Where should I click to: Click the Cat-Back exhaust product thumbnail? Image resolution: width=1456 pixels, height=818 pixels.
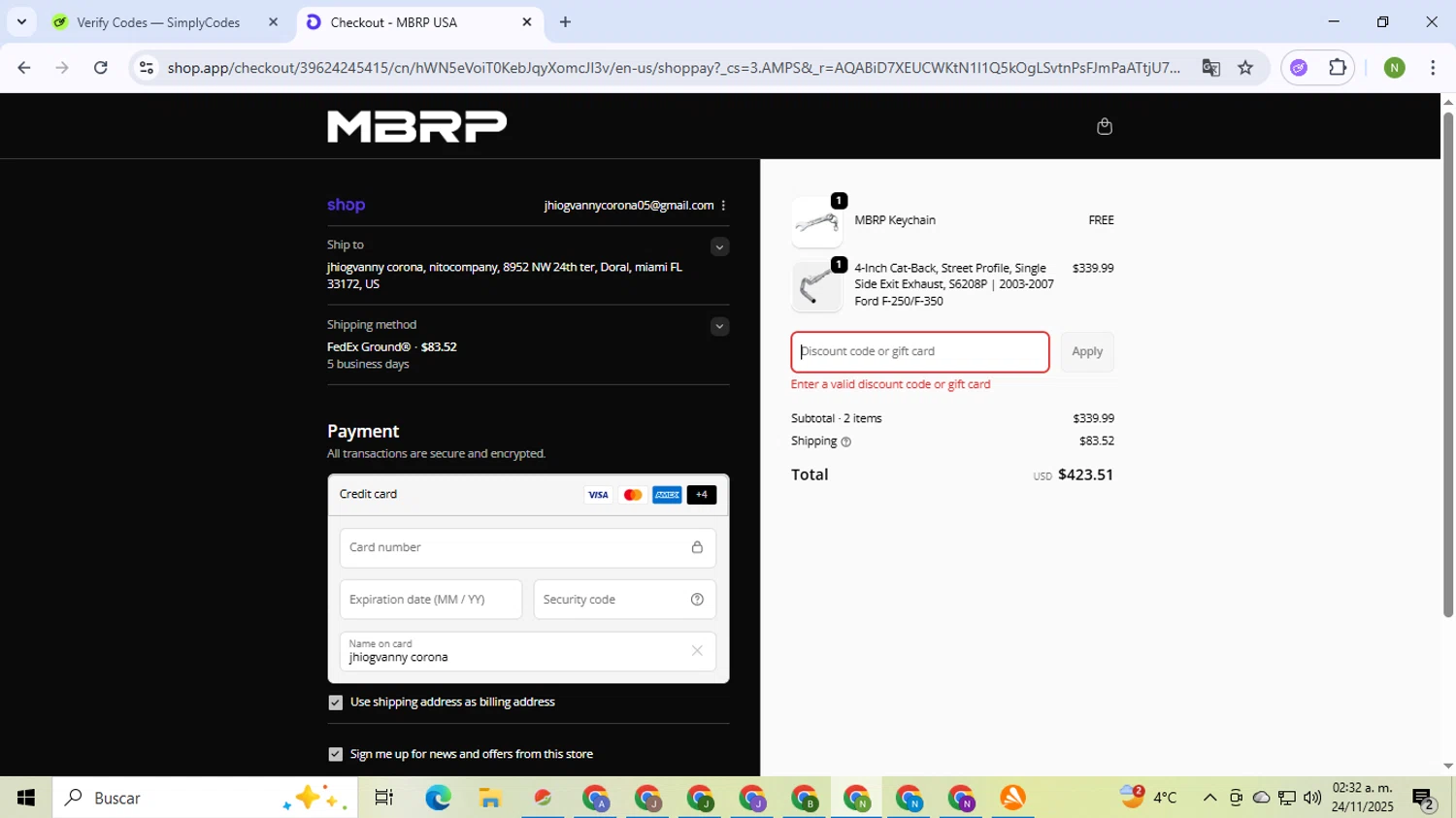click(x=816, y=286)
